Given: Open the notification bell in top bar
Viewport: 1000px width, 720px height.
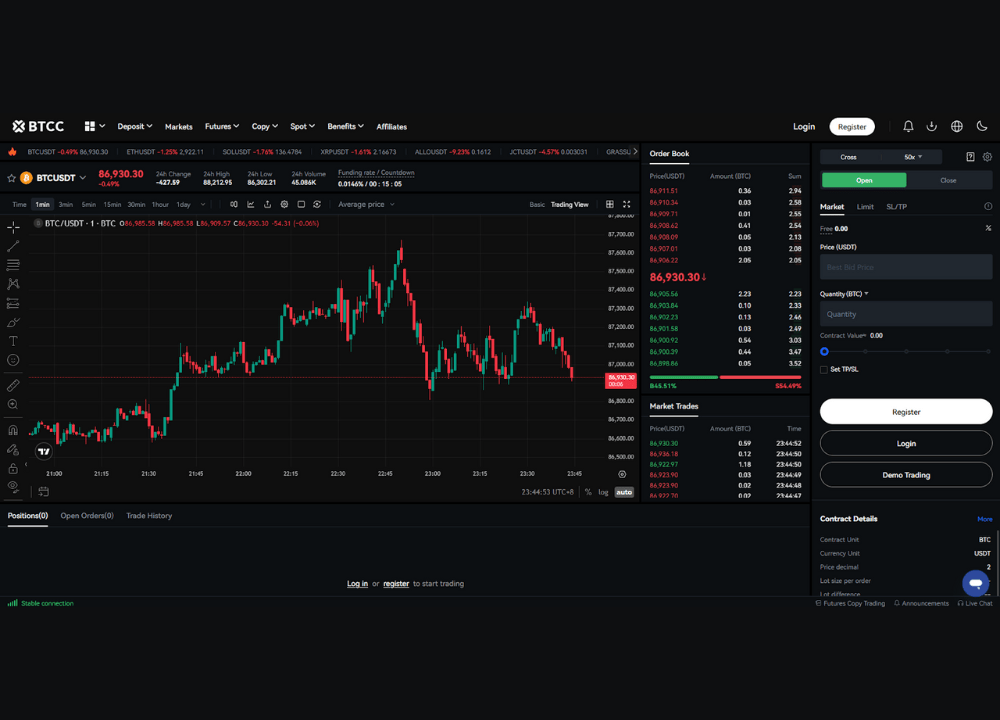Looking at the screenshot, I should (908, 126).
